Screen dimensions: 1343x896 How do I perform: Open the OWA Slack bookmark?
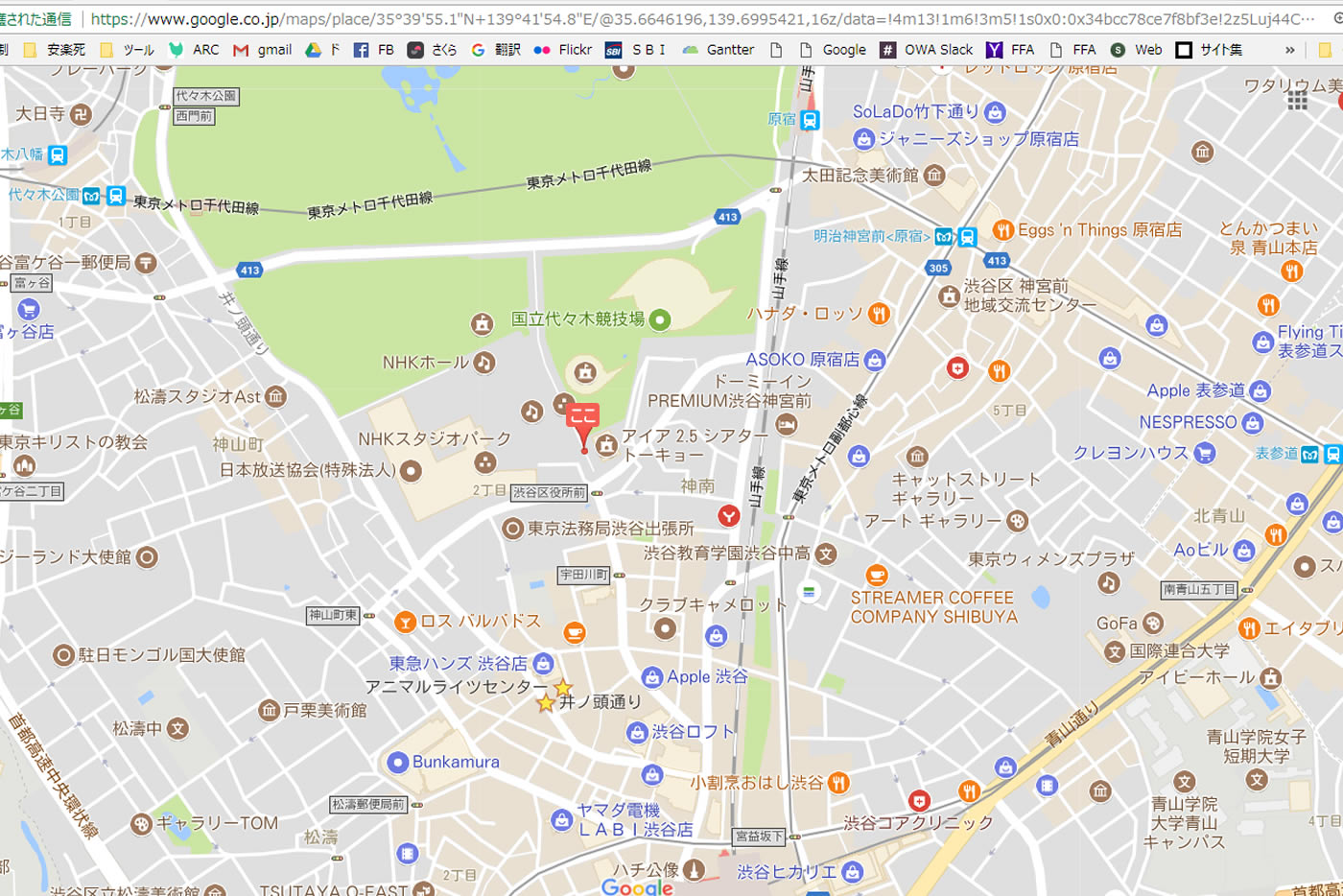click(x=927, y=50)
